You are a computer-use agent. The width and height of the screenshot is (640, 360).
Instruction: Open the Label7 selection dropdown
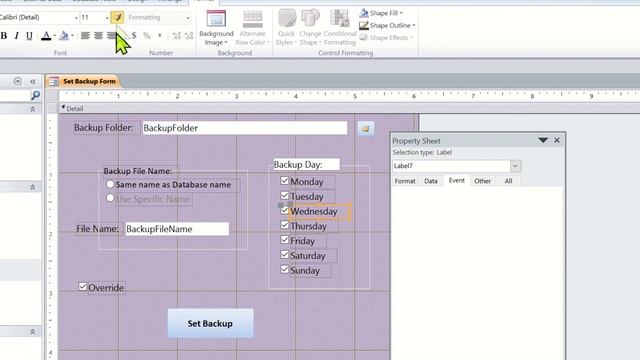(515, 166)
